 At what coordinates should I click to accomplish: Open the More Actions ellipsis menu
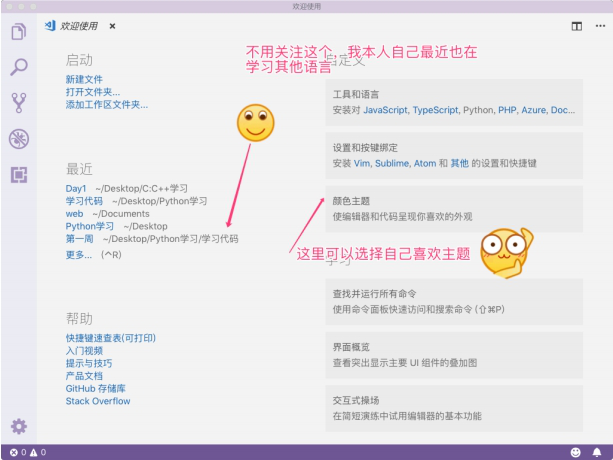pos(600,26)
